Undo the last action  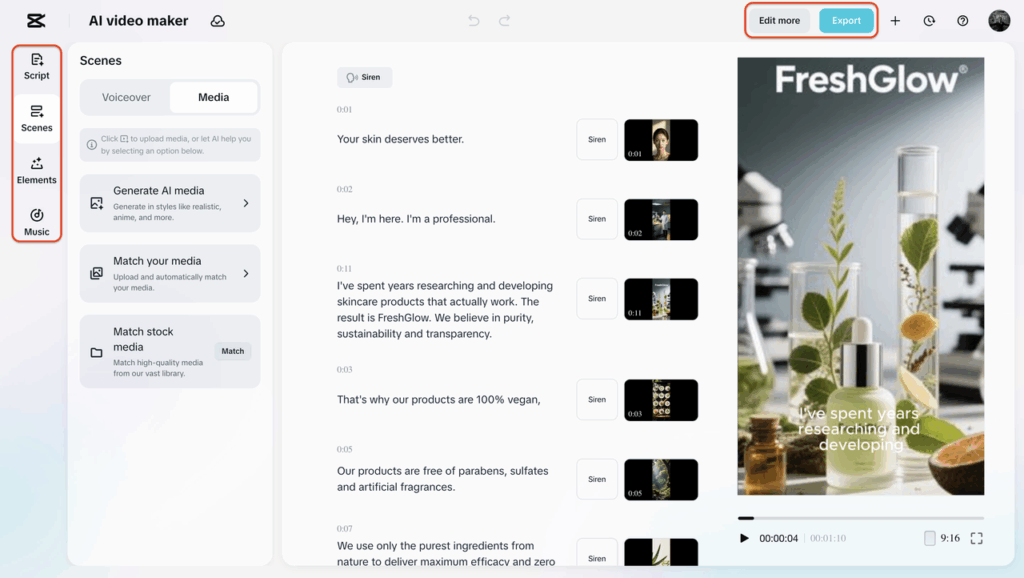click(x=474, y=21)
